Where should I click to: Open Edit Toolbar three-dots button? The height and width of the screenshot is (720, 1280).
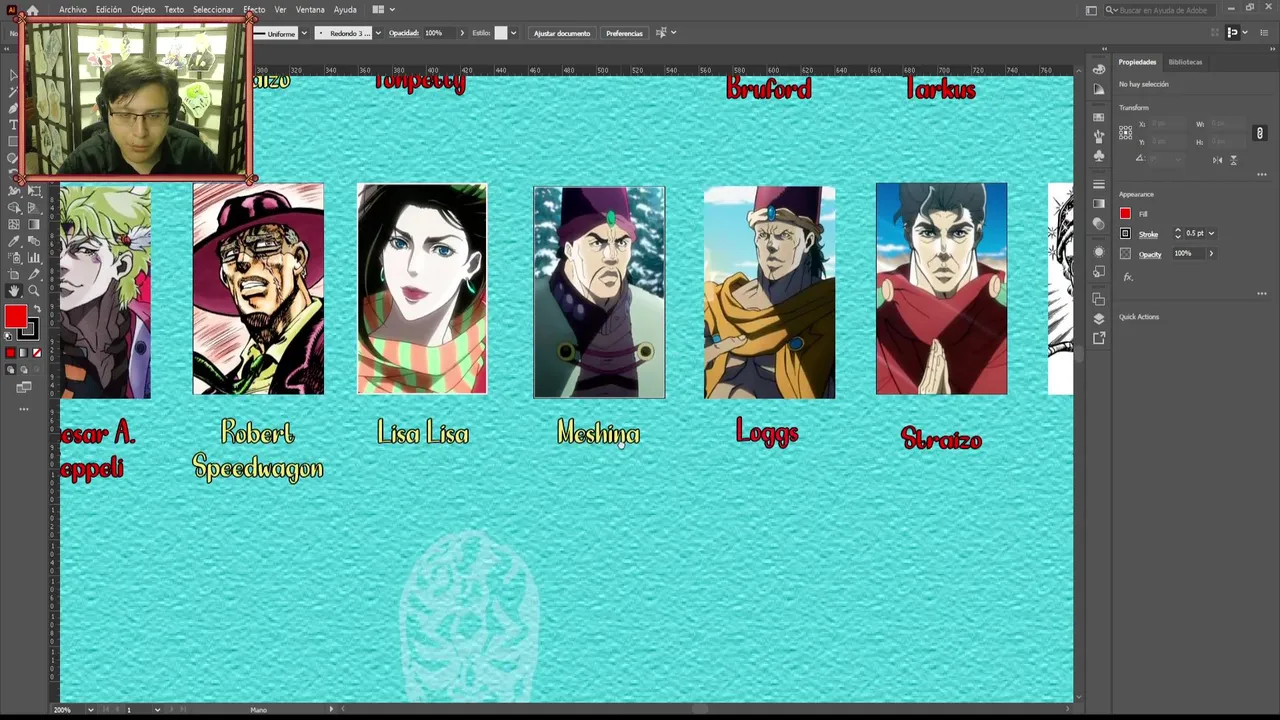pos(24,409)
